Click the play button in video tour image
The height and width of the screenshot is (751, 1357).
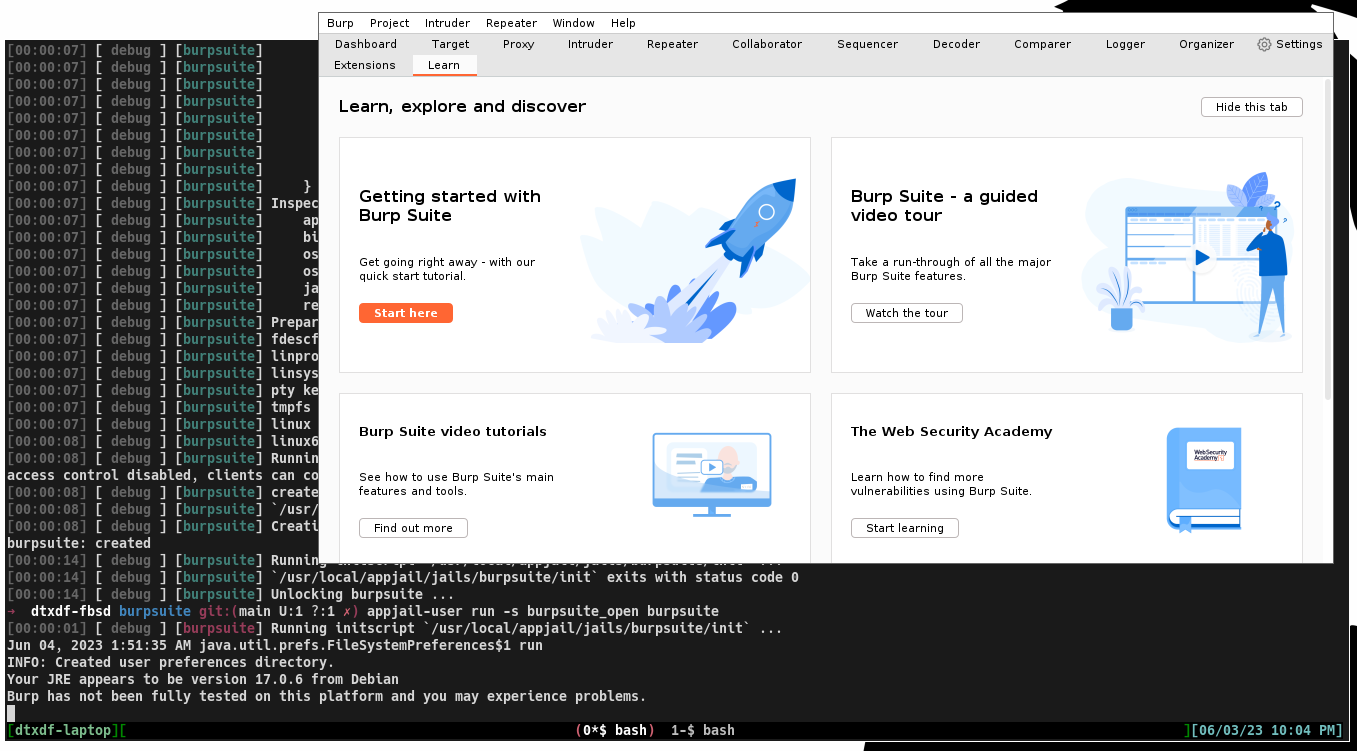tap(1201, 258)
